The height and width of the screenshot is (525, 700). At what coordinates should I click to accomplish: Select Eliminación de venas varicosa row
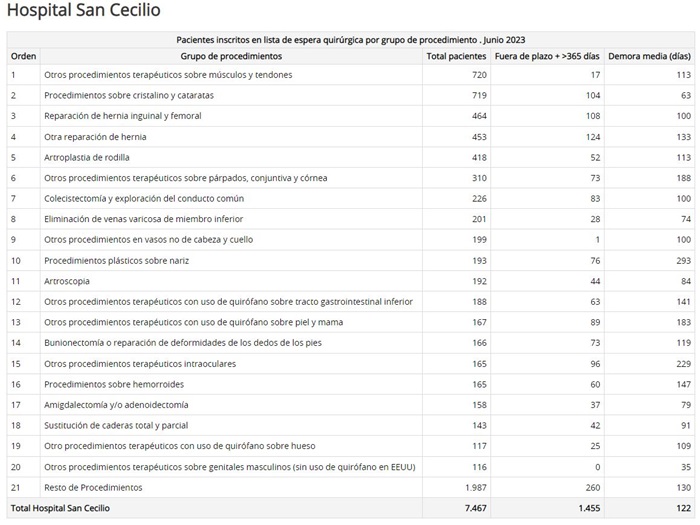[x=350, y=219]
